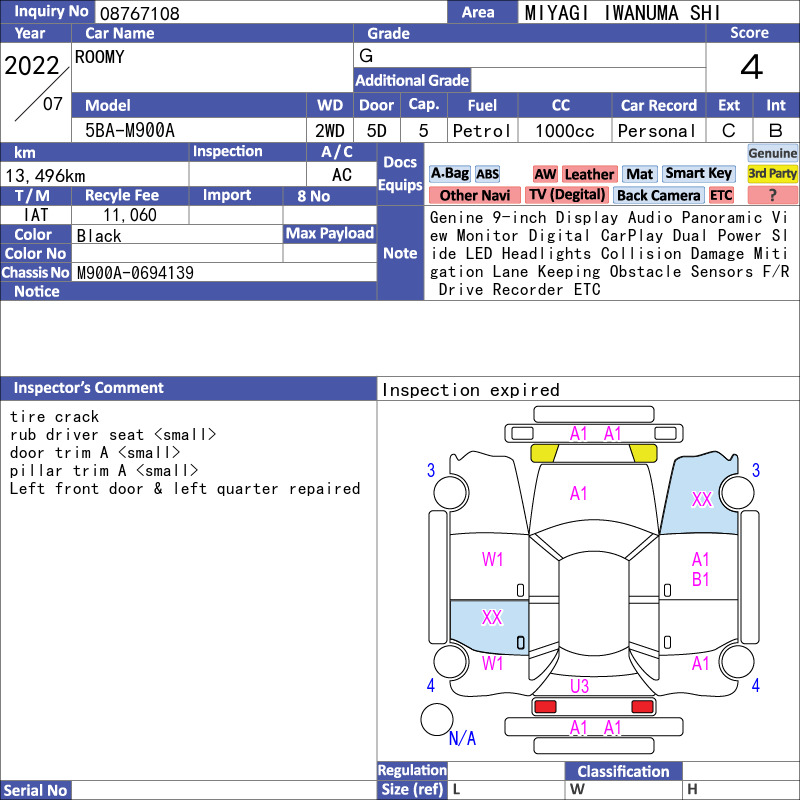The height and width of the screenshot is (800, 800).
Task: Click the recycle fee value 11,060
Action: 130,215
